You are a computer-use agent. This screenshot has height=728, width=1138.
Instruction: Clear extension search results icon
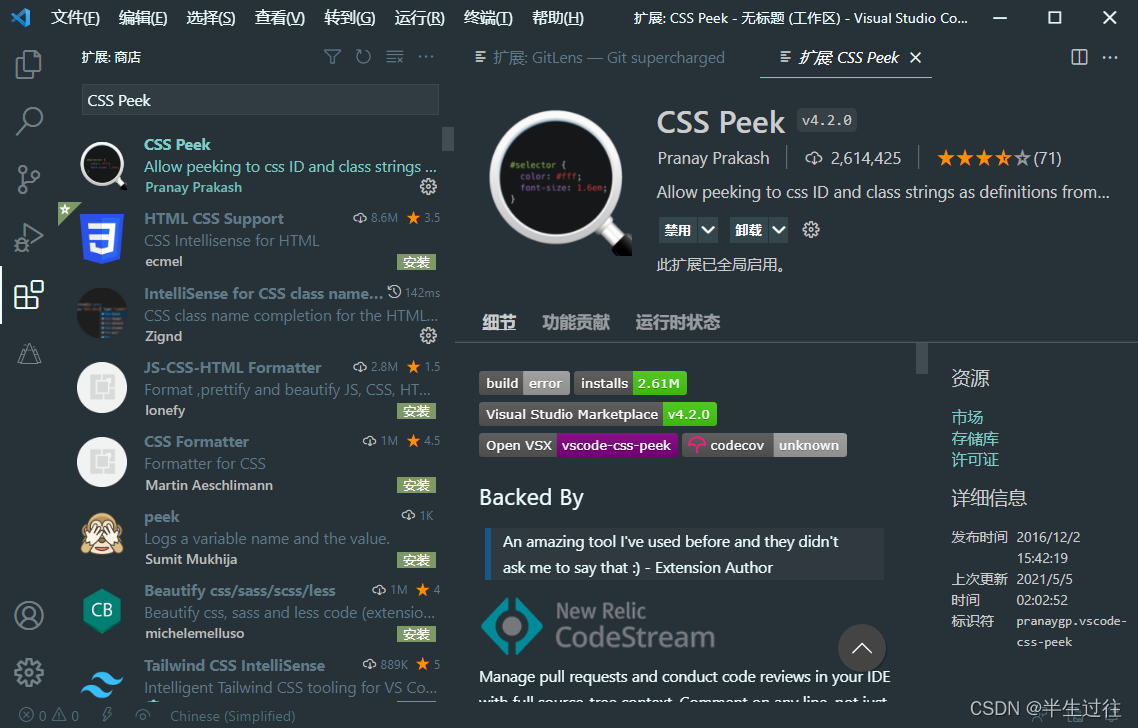pyautogui.click(x=394, y=57)
